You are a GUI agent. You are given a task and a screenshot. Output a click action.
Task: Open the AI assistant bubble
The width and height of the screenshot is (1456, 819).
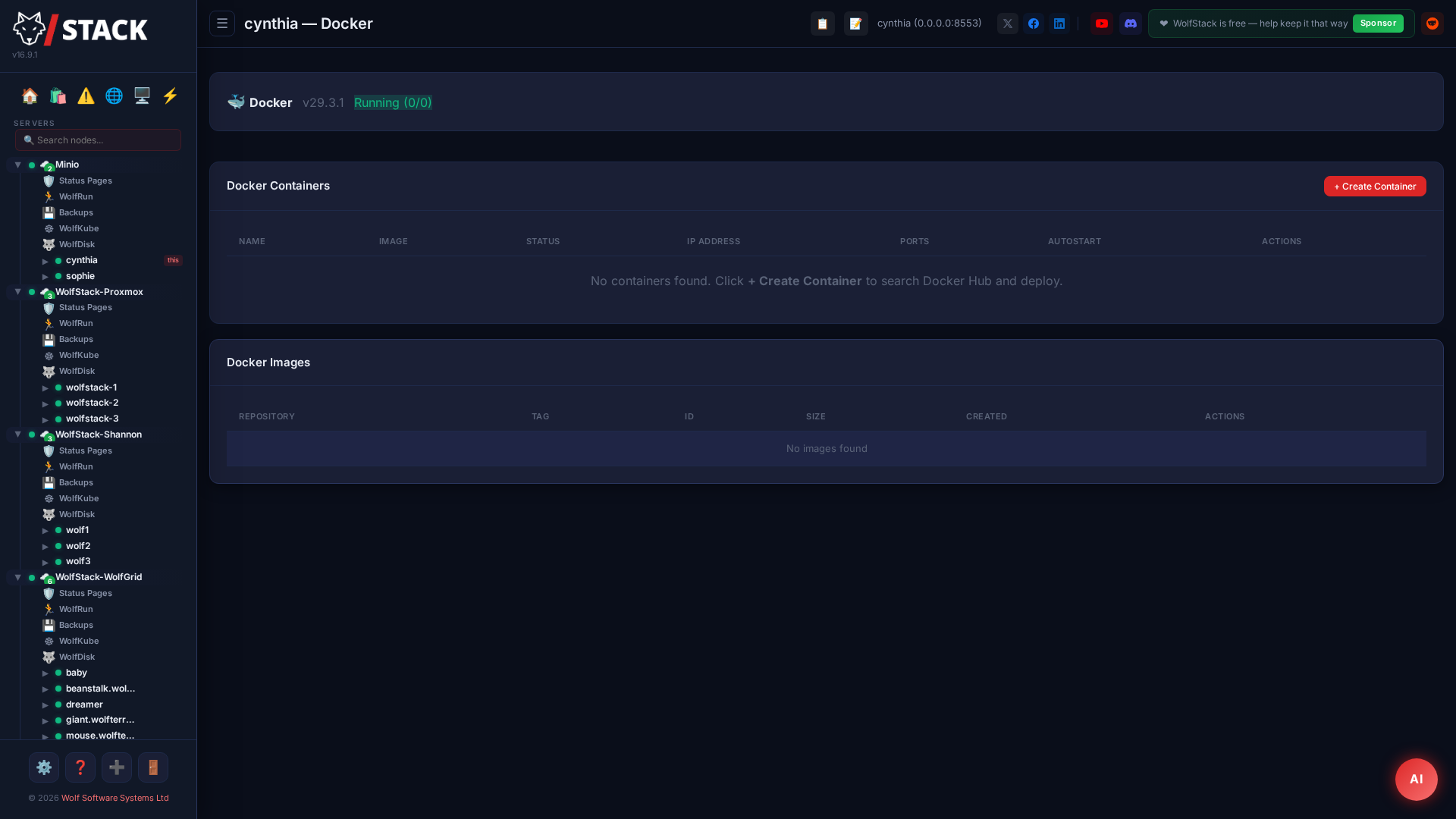(1417, 780)
